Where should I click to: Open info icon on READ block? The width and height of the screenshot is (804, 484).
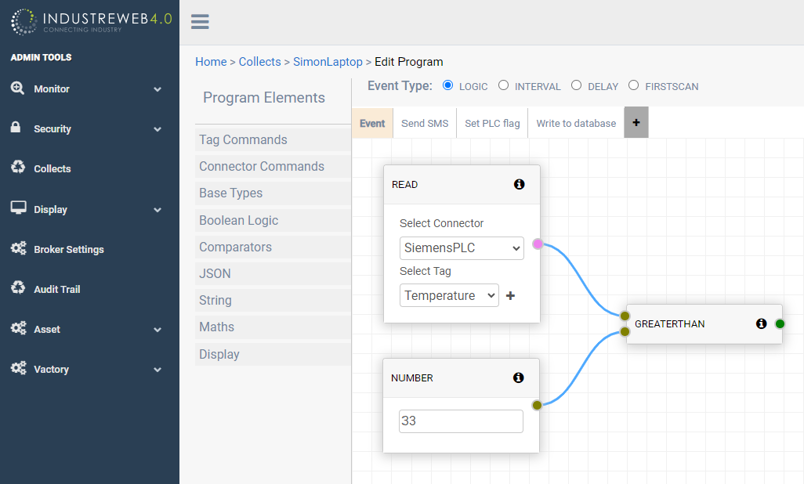(x=519, y=184)
